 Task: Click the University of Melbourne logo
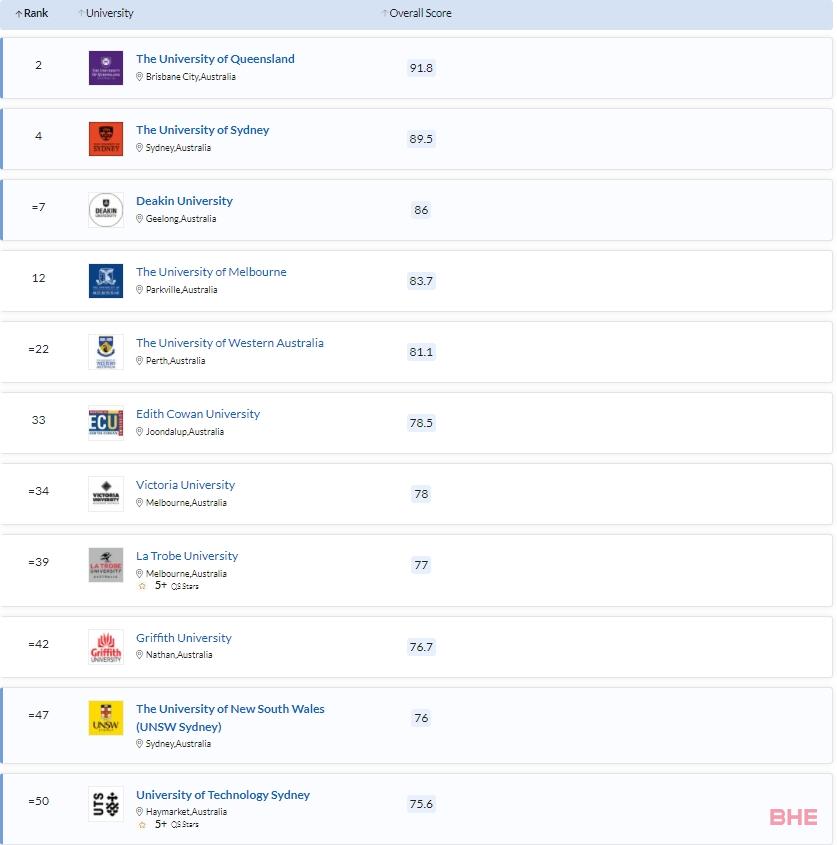(106, 281)
